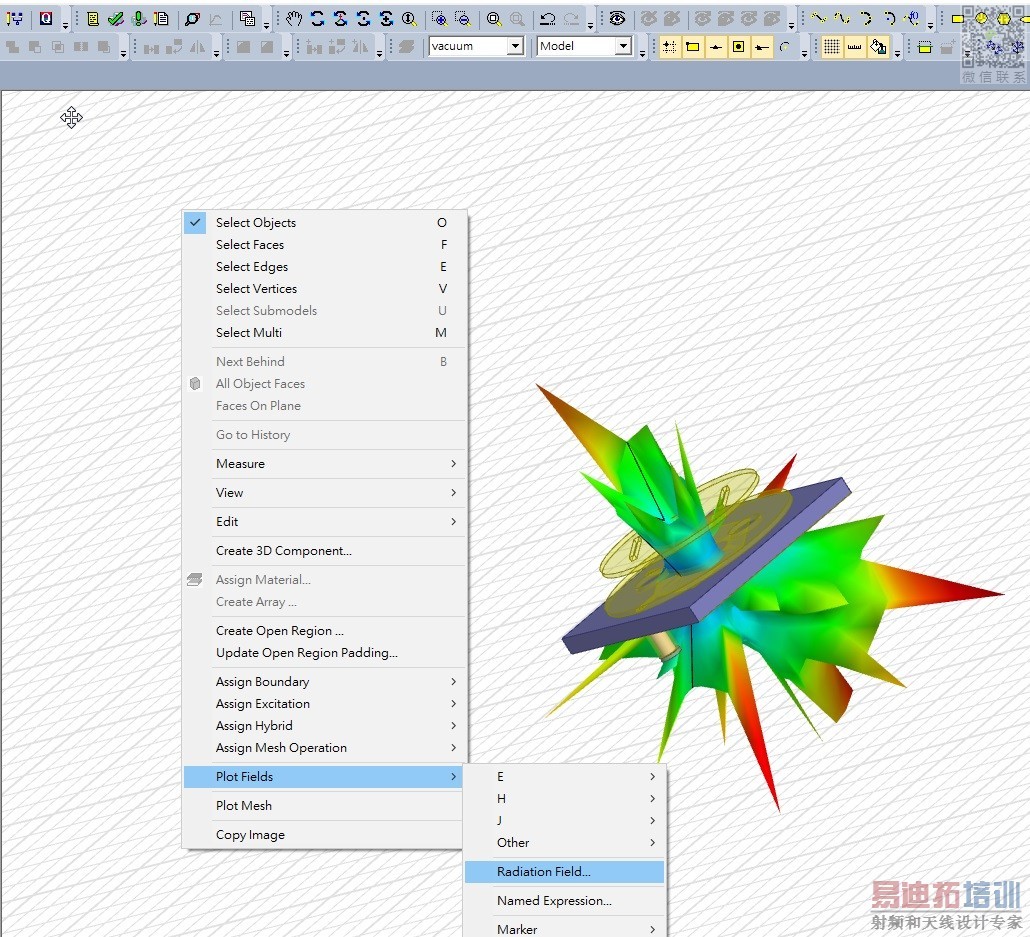Click Create Open Region ... entry
This screenshot has width=1030, height=937.
coord(324,631)
